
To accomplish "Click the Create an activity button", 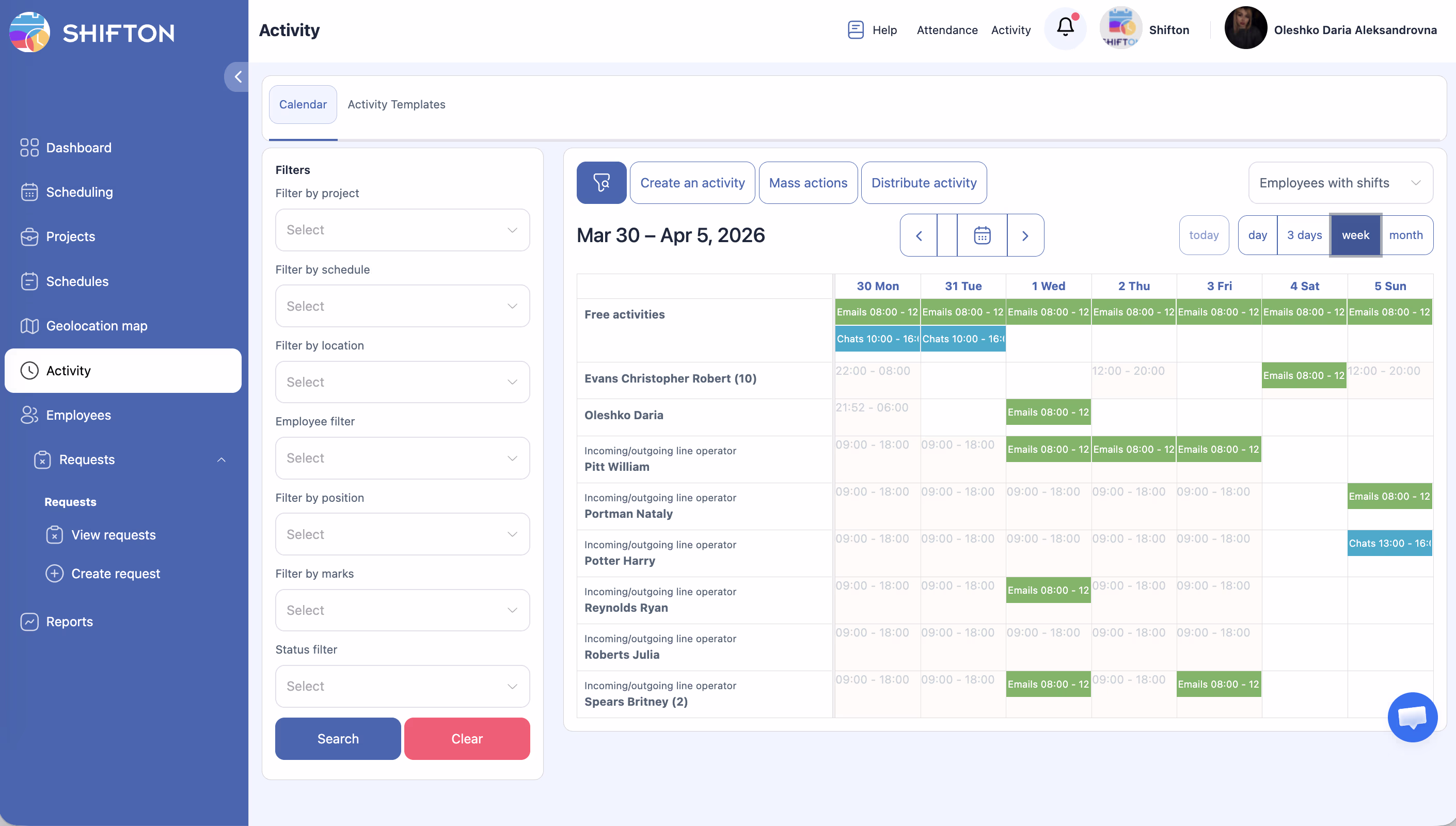I will click(692, 183).
